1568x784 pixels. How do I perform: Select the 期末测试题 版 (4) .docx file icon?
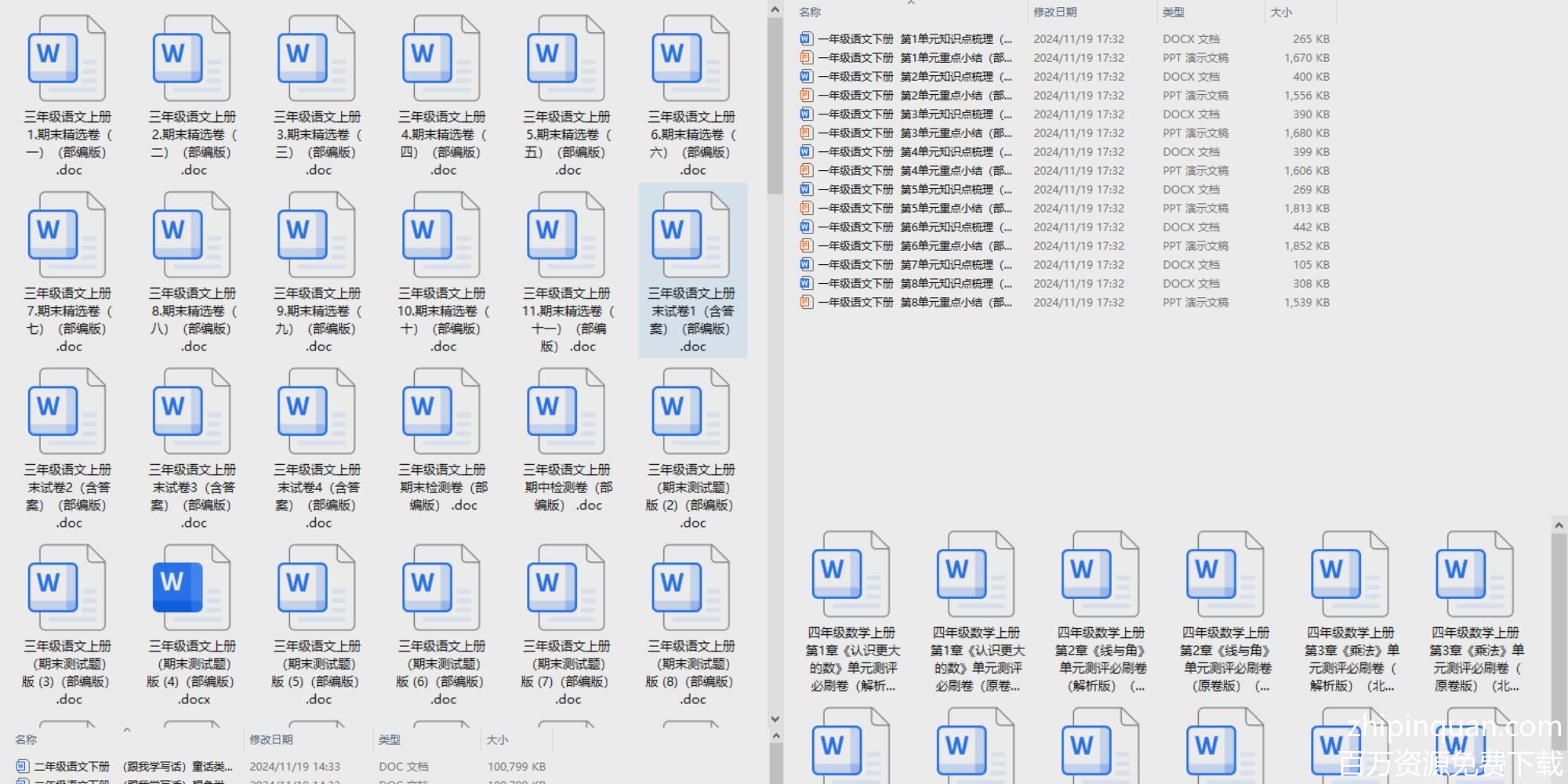[191, 588]
